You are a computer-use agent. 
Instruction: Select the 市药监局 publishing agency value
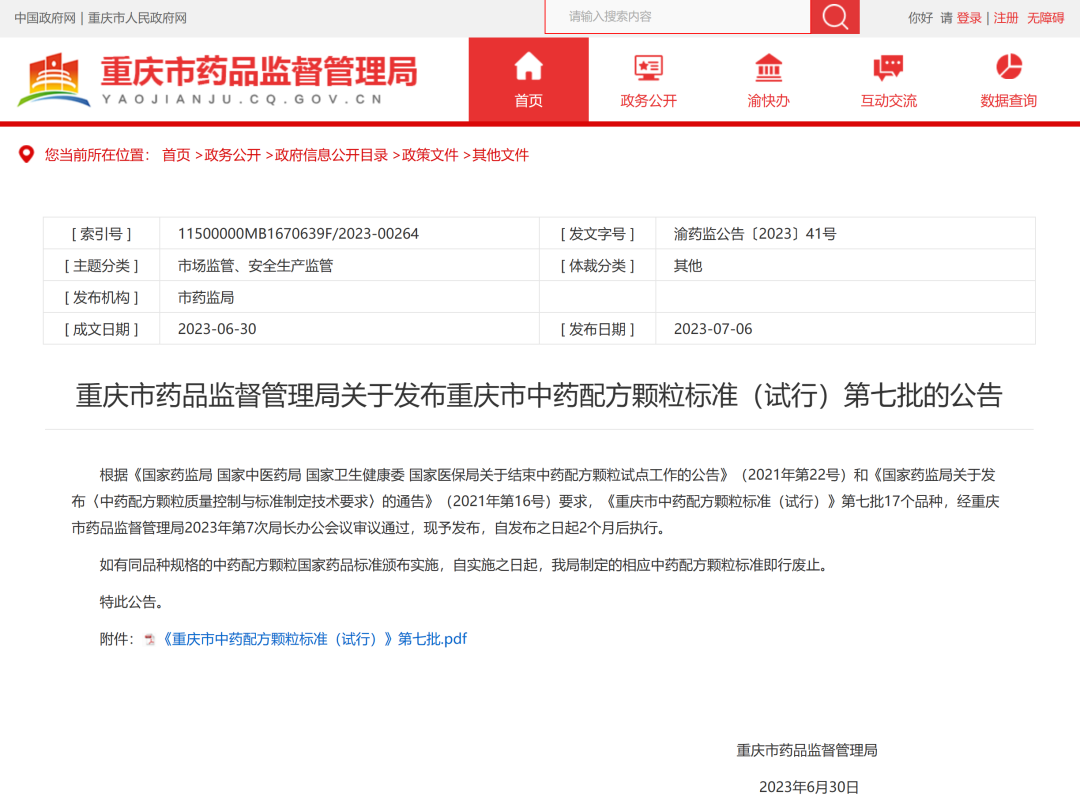tap(206, 297)
